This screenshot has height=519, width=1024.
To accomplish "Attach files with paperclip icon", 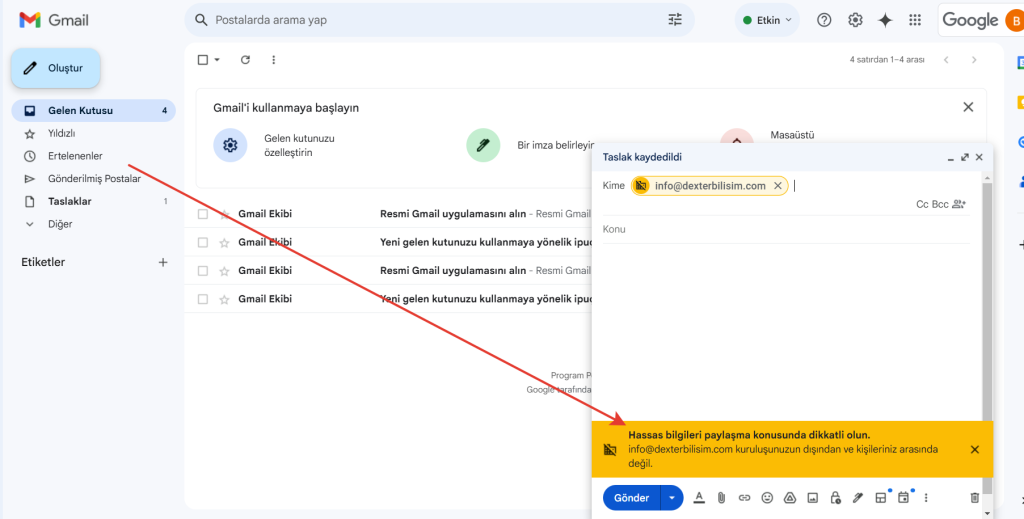I will tap(721, 498).
